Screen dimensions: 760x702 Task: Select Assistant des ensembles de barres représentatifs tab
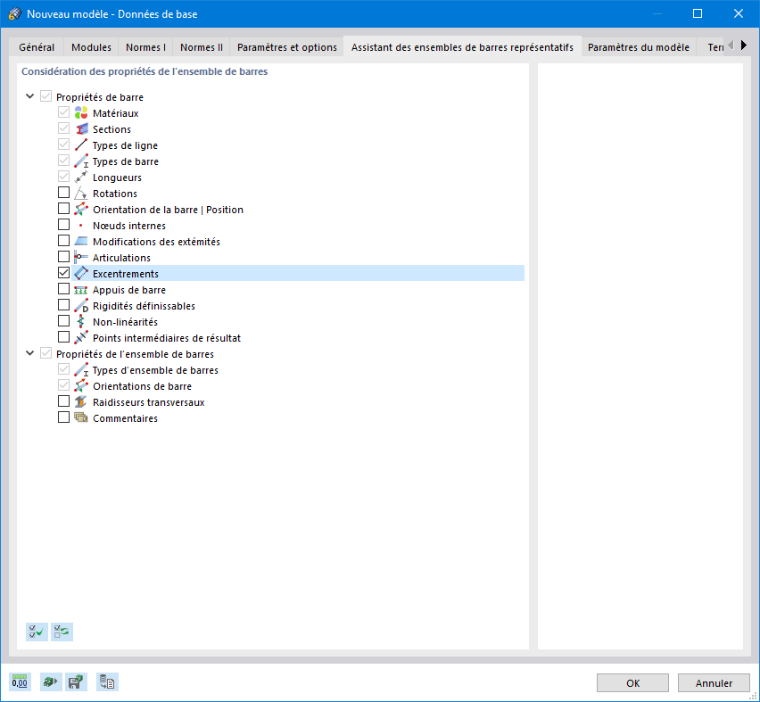tap(462, 47)
